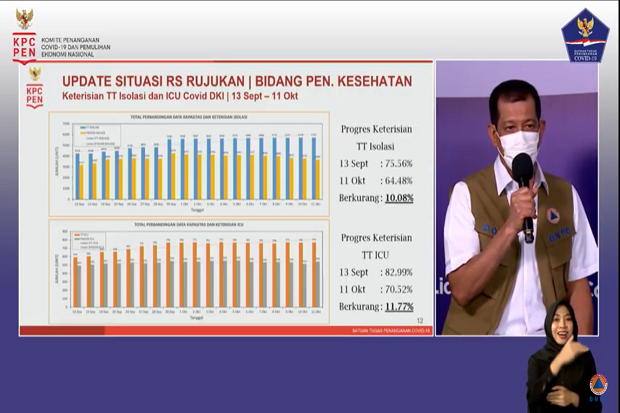620x413 pixels.
Task: Click the '11 Okt : 64.48%' isolation value
Action: 376,181
